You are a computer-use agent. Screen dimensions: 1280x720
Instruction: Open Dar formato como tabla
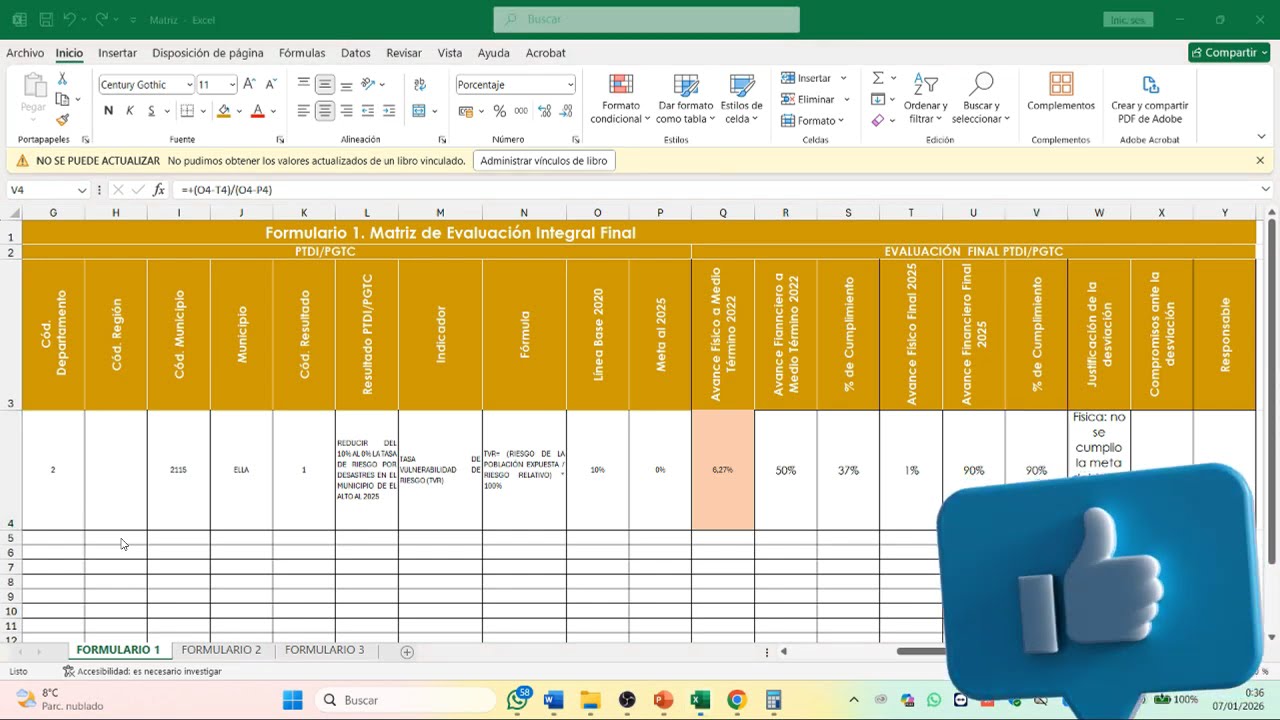[686, 99]
